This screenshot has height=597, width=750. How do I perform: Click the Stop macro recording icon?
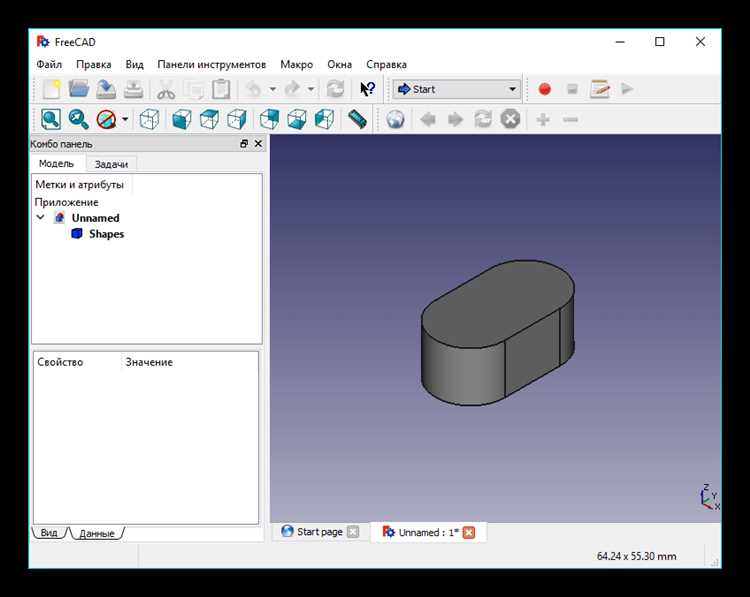[572, 89]
